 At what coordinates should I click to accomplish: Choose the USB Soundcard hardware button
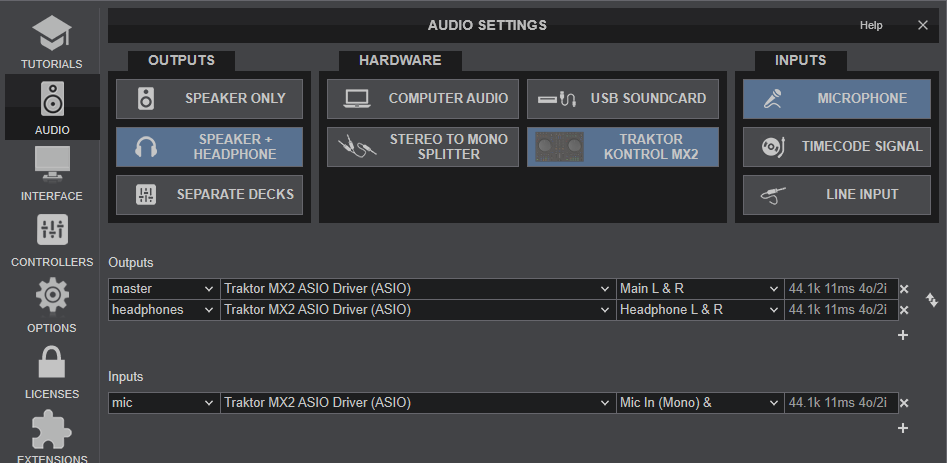[x=622, y=99]
